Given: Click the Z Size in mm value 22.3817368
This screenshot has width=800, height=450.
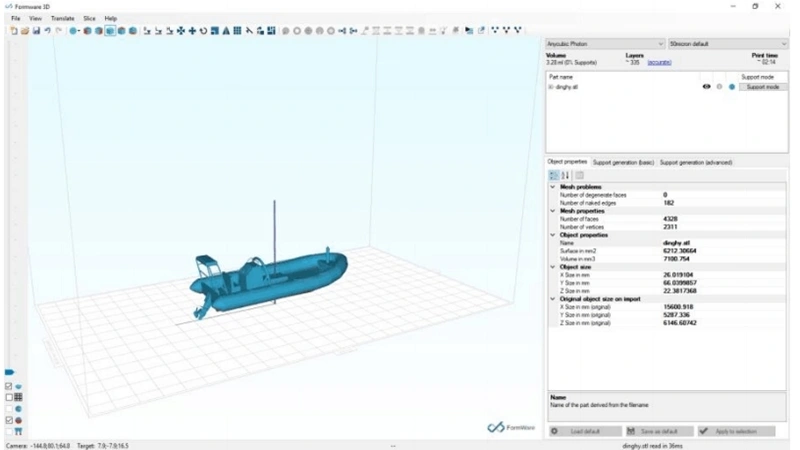Looking at the screenshot, I should tap(680, 291).
